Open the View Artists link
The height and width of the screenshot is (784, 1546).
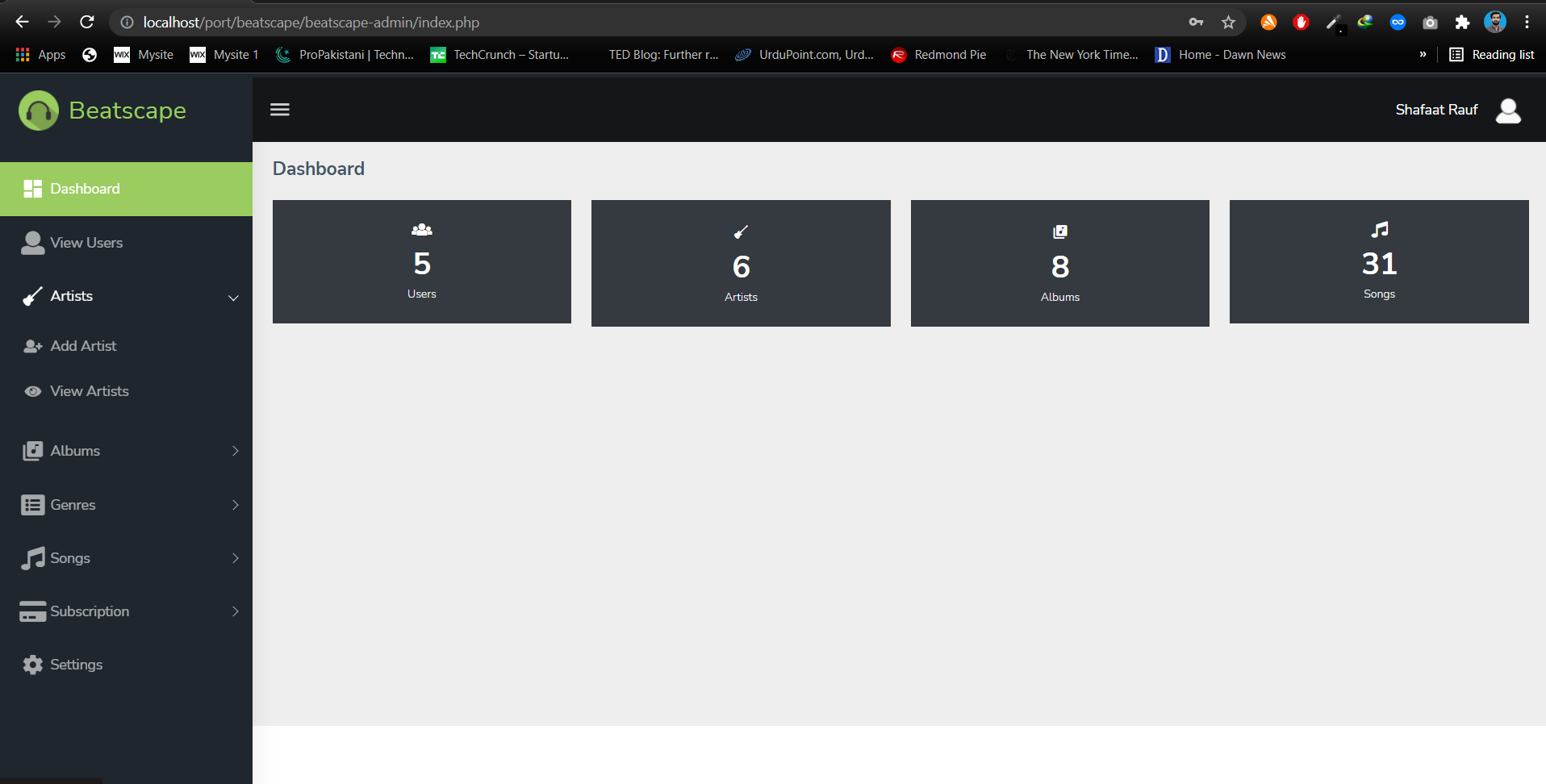point(89,391)
